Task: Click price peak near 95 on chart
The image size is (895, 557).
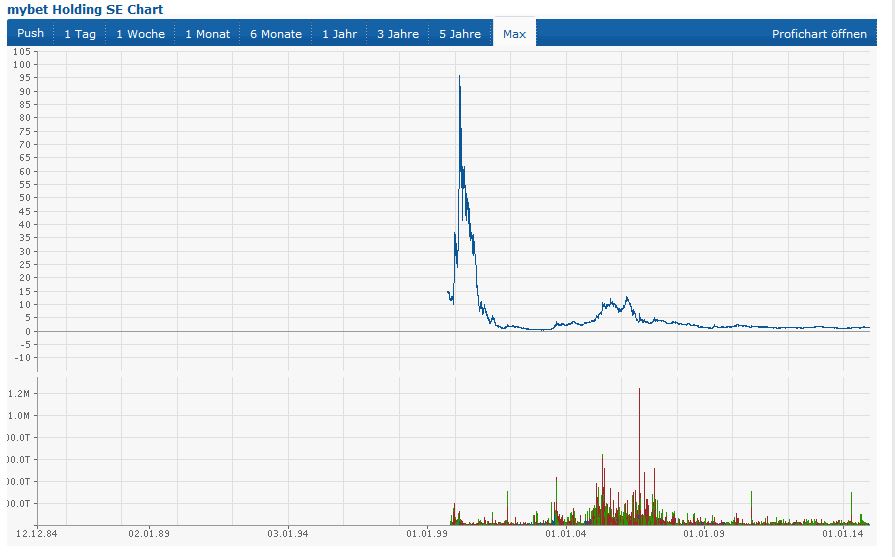Action: click(459, 76)
